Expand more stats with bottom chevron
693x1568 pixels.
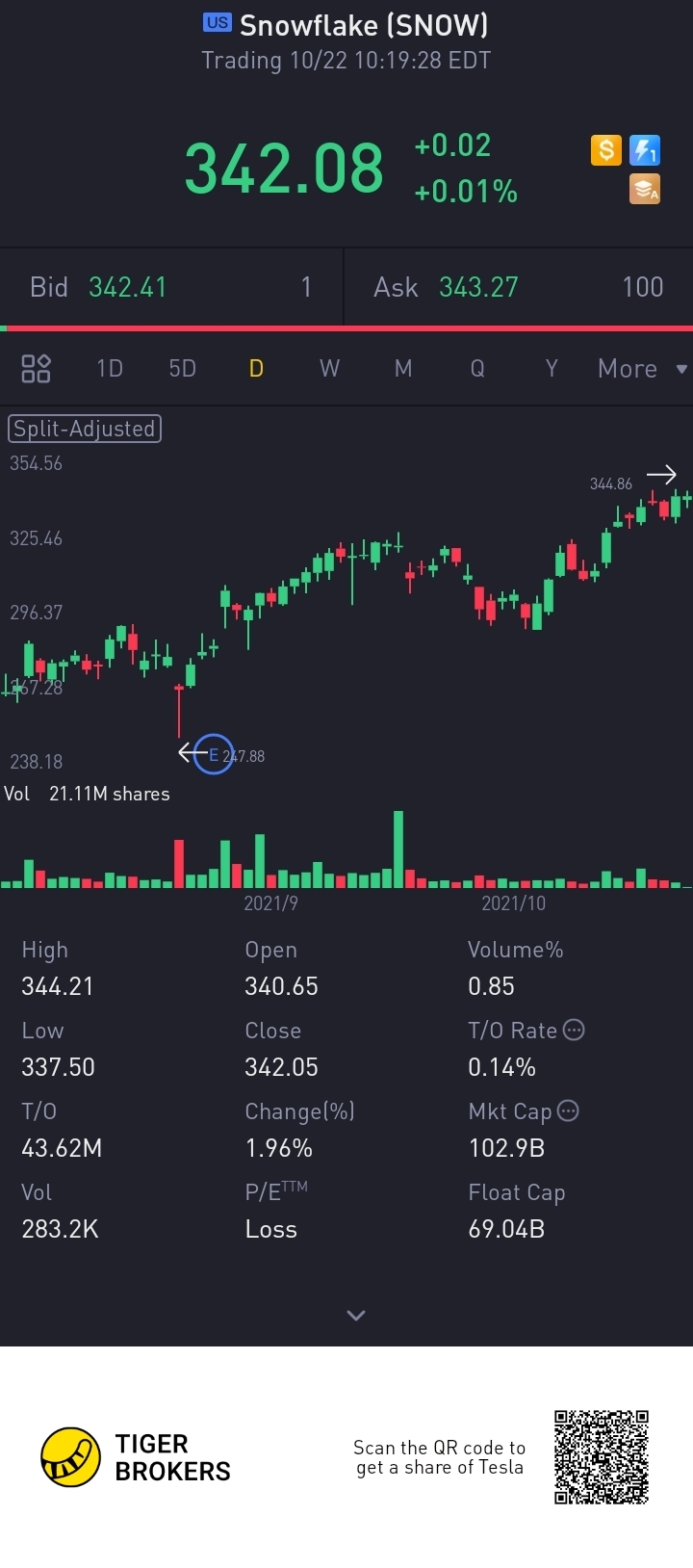point(355,1316)
